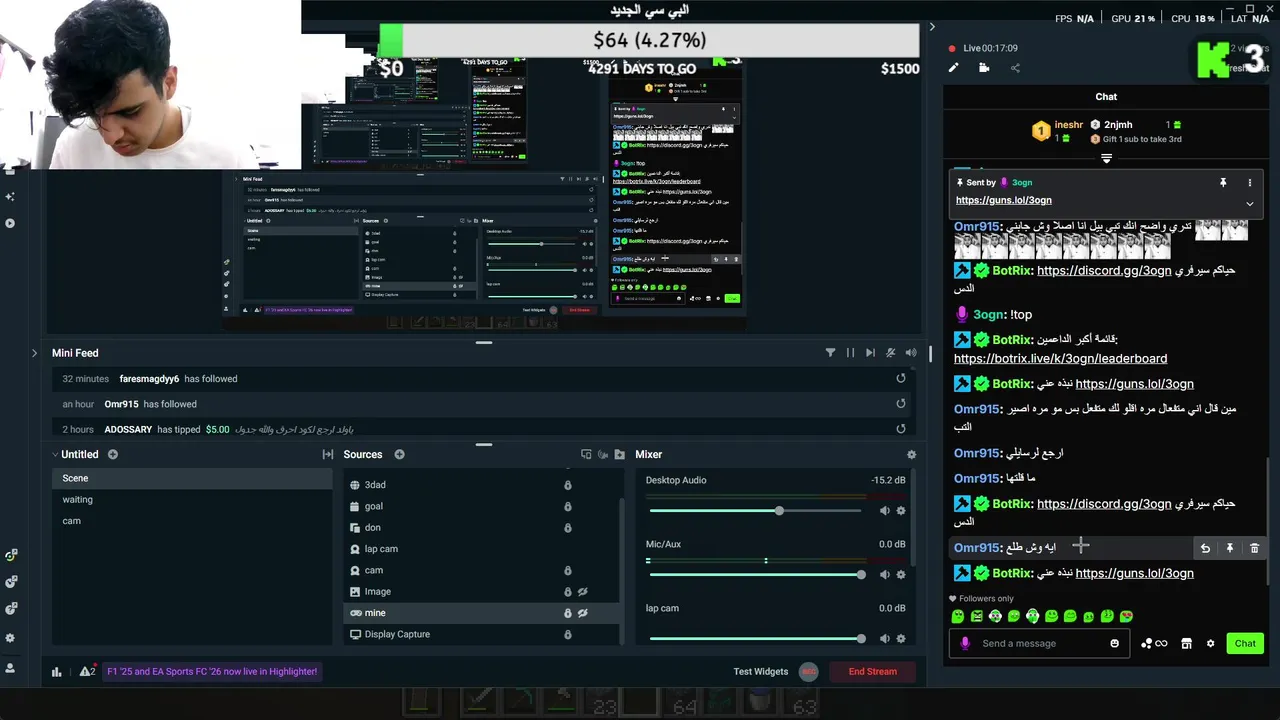Image resolution: width=1280 pixels, height=720 pixels.
Task: Show the hidden mine source
Action: point(582,613)
